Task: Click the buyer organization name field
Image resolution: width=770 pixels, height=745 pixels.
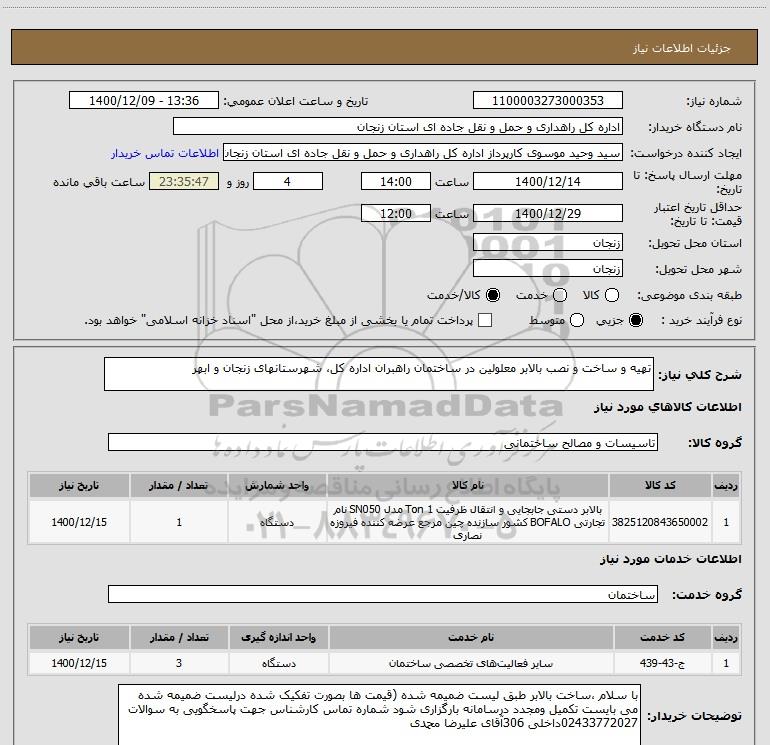Action: click(398, 127)
